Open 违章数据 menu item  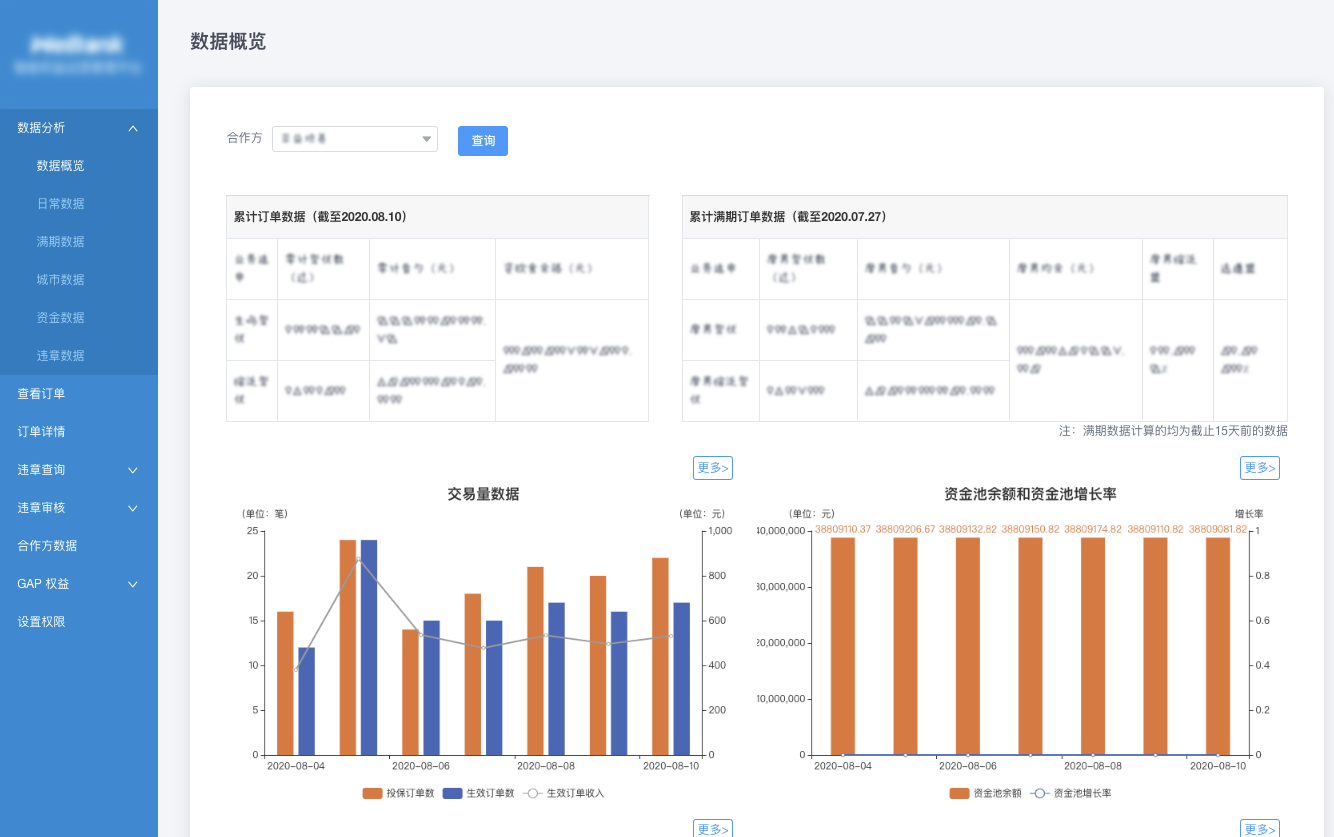tap(61, 356)
